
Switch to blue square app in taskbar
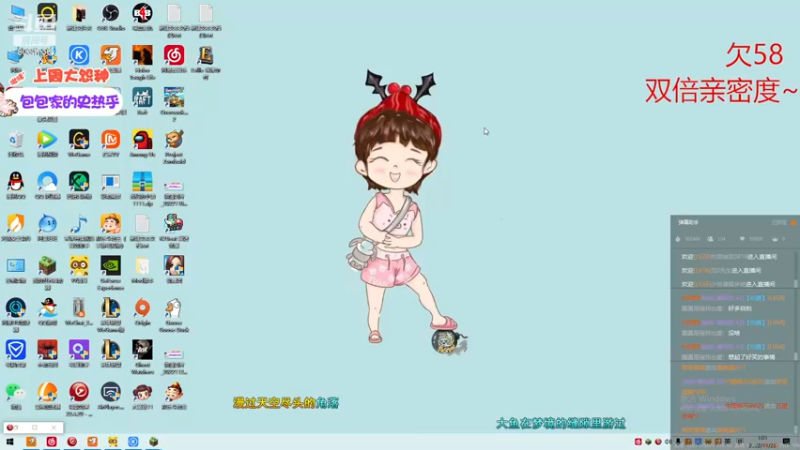pyautogui.click(x=133, y=442)
